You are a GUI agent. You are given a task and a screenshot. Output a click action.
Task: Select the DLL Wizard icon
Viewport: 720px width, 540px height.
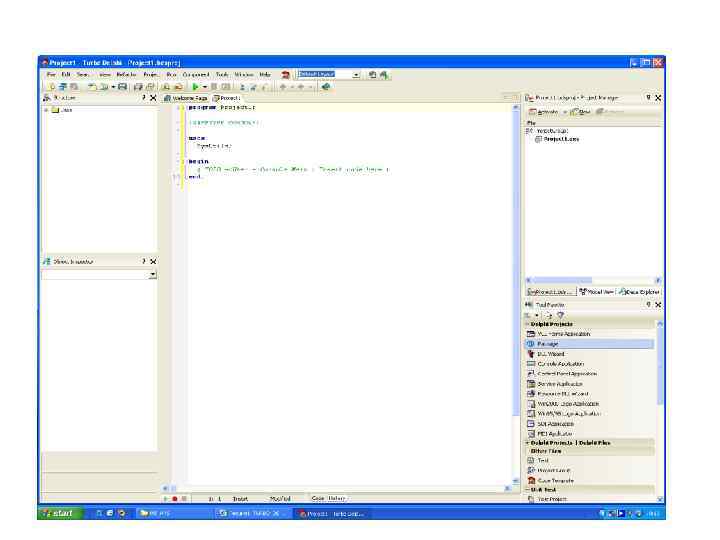coord(531,354)
